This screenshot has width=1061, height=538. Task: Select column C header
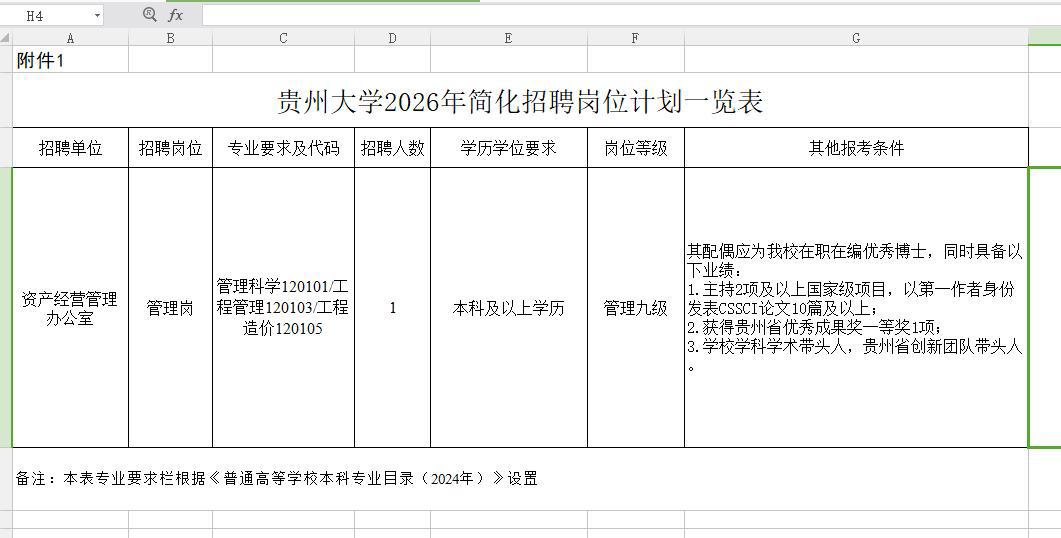(x=284, y=38)
